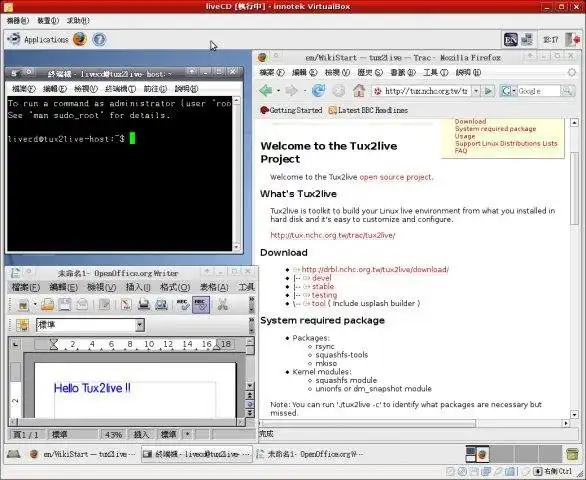The width and height of the screenshot is (586, 480).
Task: Click the stable download link
Action: (323, 286)
